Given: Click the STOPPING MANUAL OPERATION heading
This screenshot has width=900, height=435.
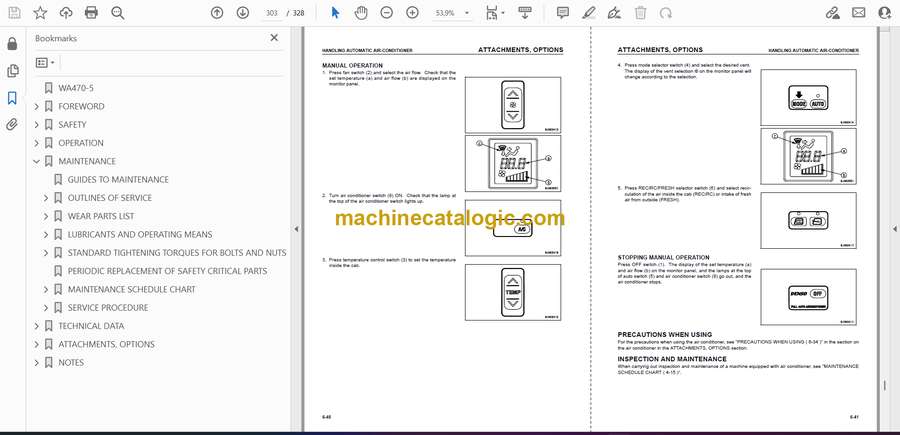Looking at the screenshot, I should pos(664,258).
